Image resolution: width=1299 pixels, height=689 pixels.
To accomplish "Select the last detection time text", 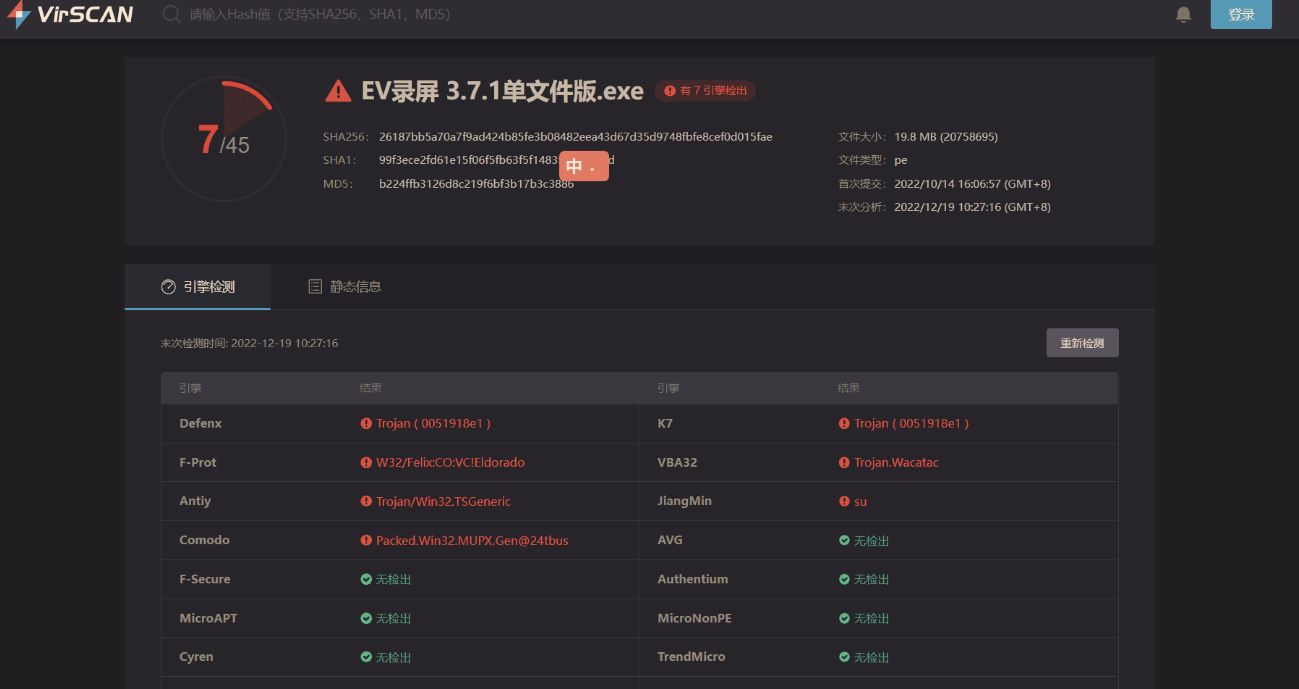I will 249,343.
